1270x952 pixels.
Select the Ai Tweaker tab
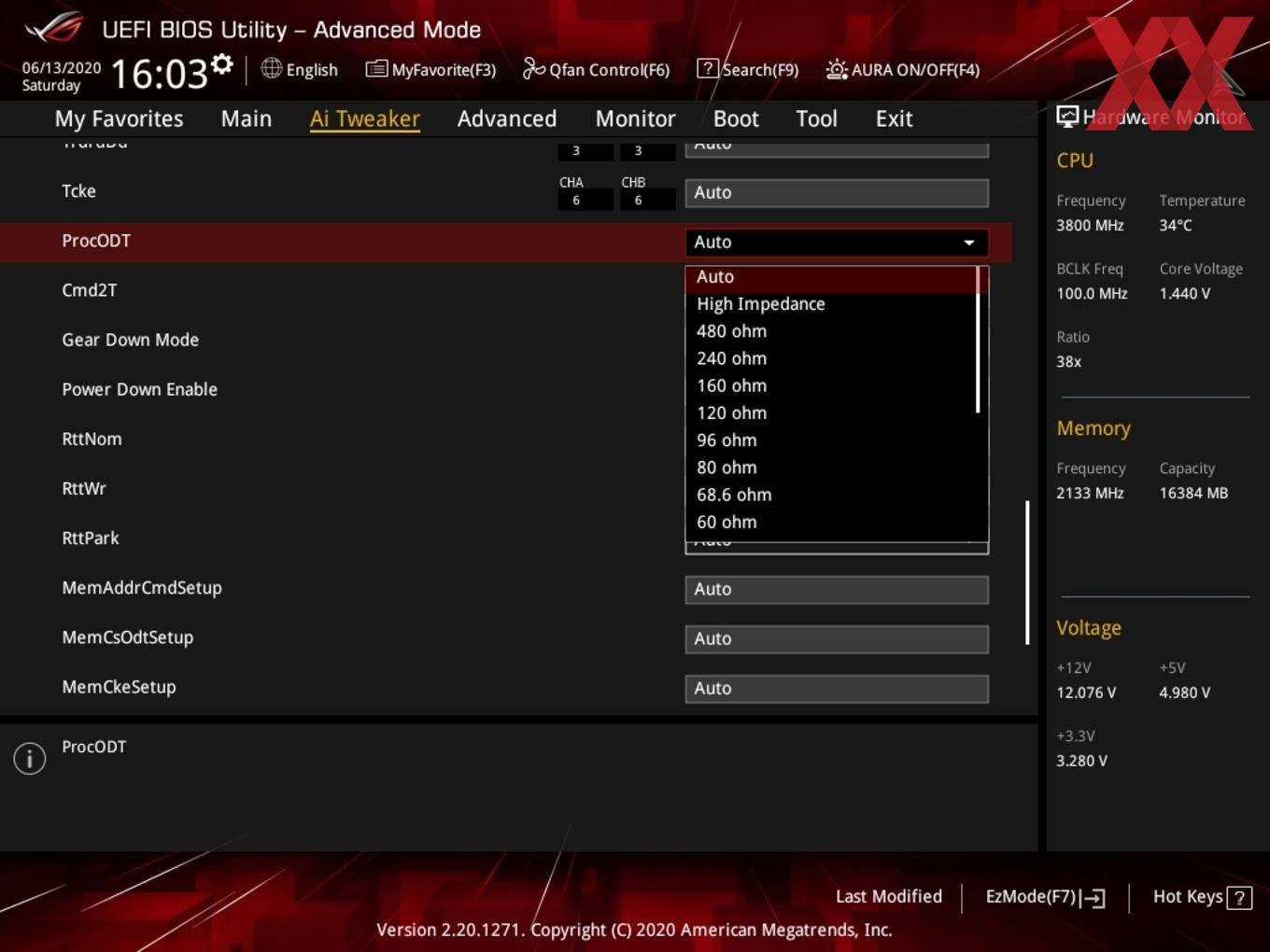[x=365, y=119]
